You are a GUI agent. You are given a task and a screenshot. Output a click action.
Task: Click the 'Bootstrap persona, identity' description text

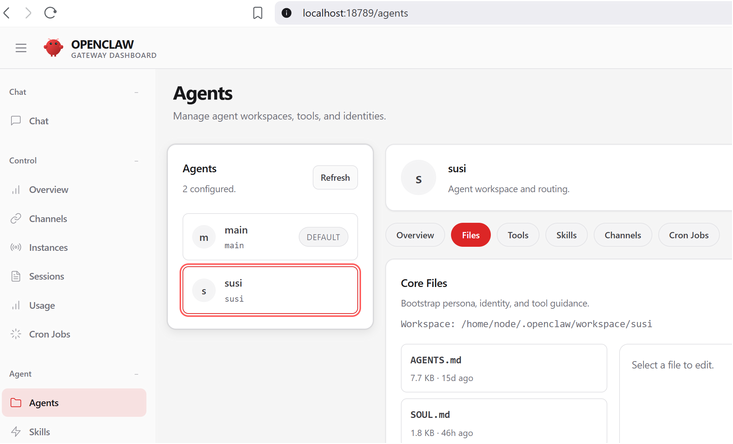click(495, 303)
